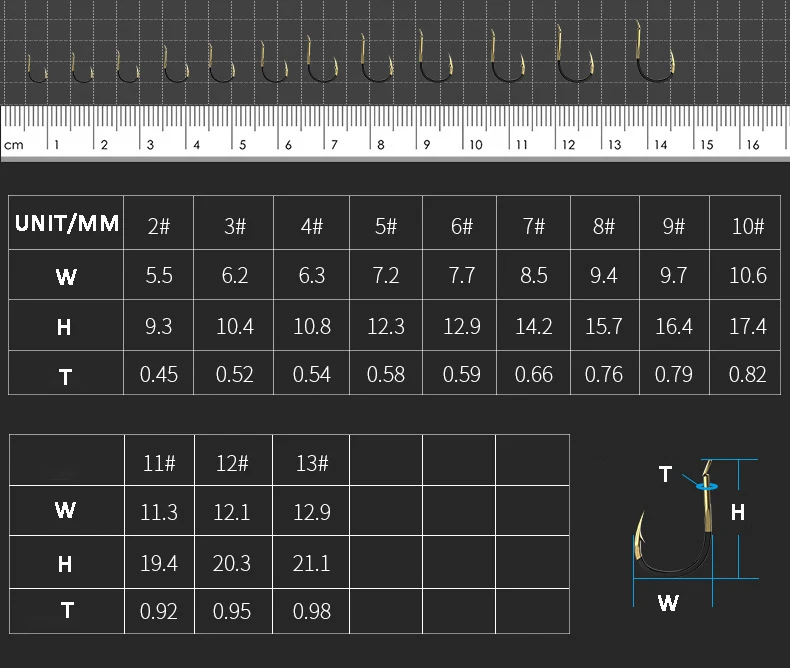The width and height of the screenshot is (790, 668).
Task: Click W width value 8.5 for 7#
Action: [x=534, y=276]
